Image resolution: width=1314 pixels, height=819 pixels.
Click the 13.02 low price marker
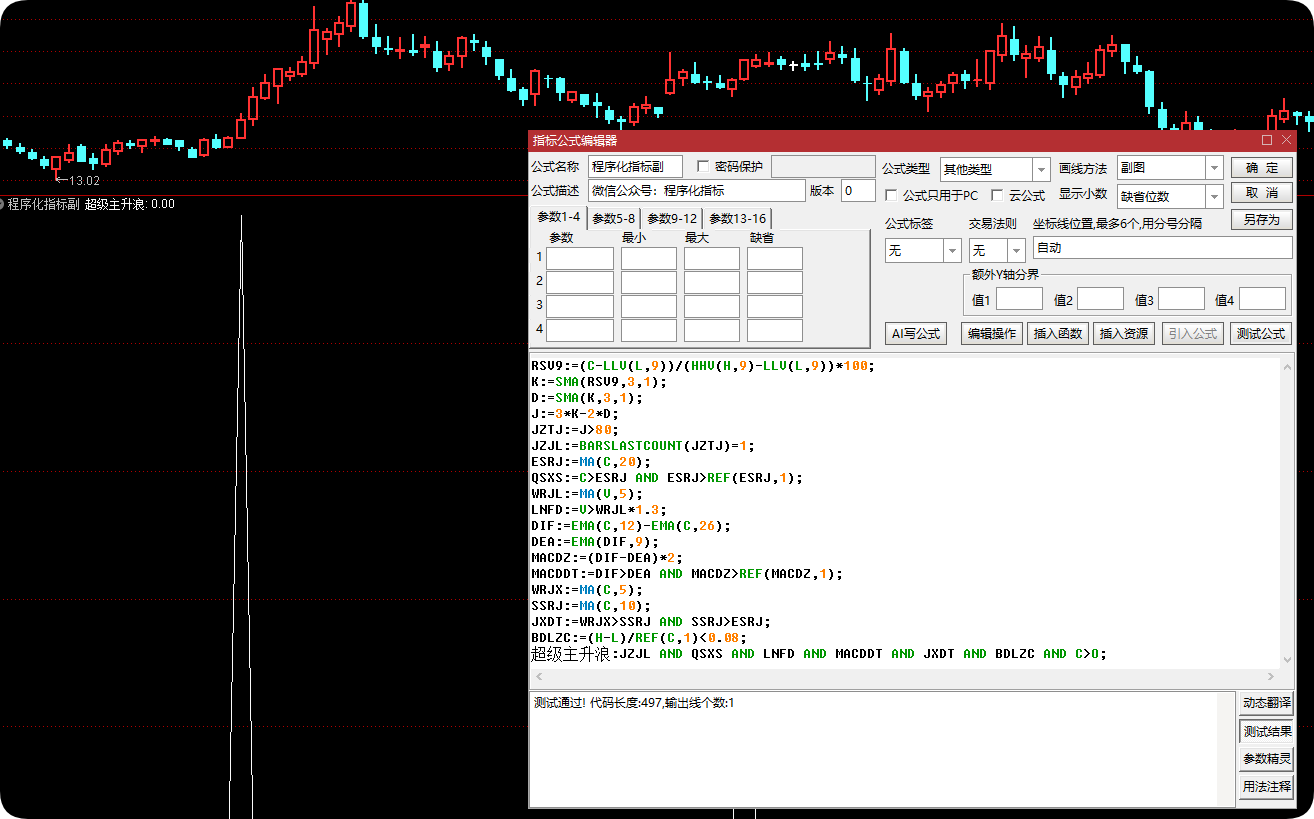[84, 181]
